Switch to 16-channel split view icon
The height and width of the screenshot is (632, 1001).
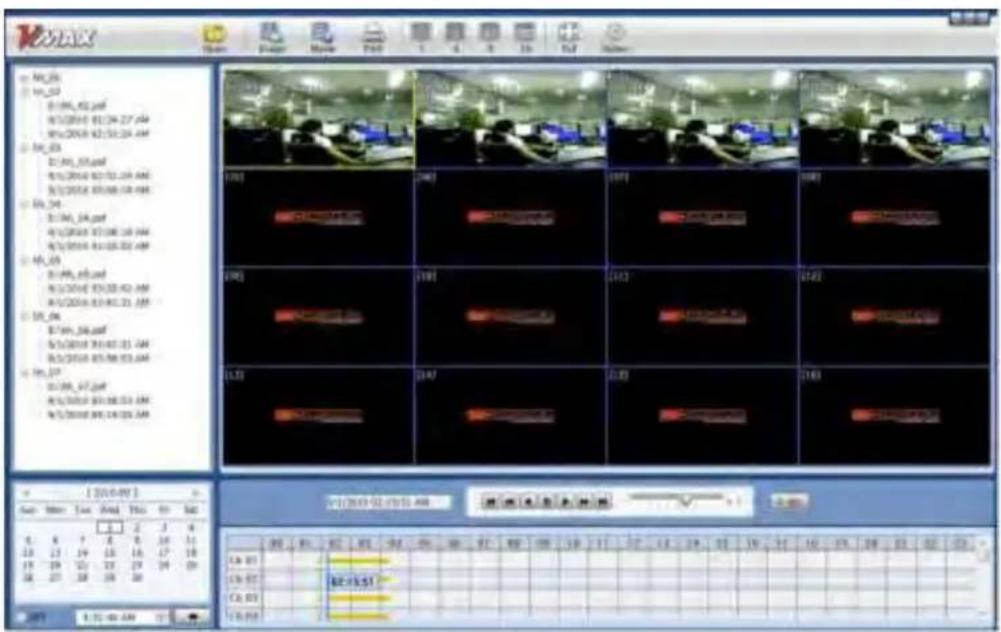525,37
